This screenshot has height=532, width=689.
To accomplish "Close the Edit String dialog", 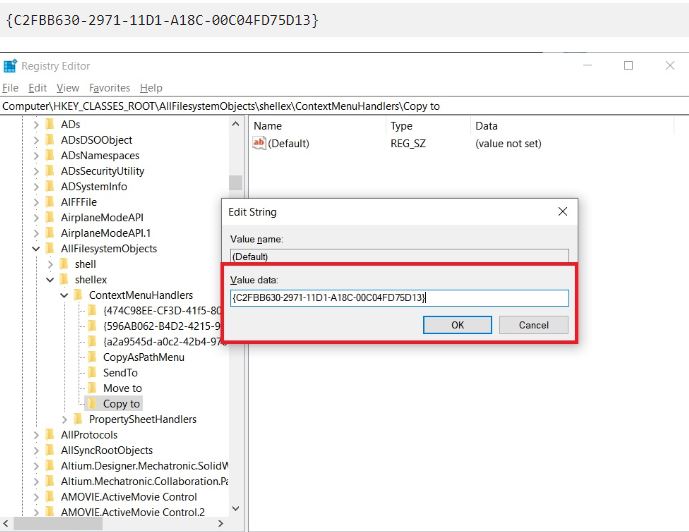I will [562, 212].
